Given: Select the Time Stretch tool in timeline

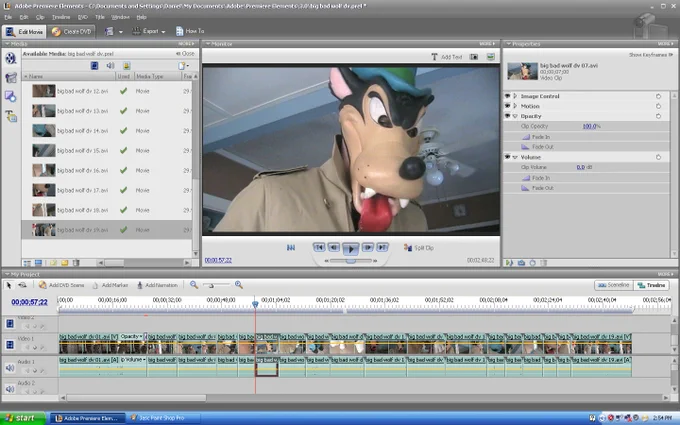Looking at the screenshot, I should (22, 285).
